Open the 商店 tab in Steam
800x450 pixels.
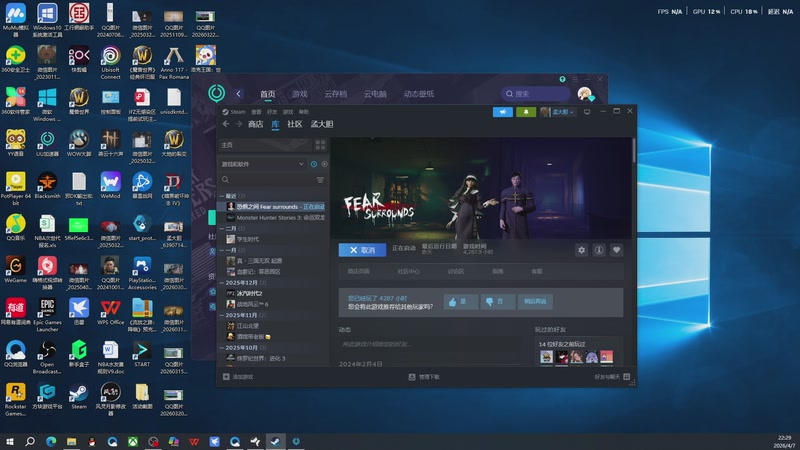255,124
